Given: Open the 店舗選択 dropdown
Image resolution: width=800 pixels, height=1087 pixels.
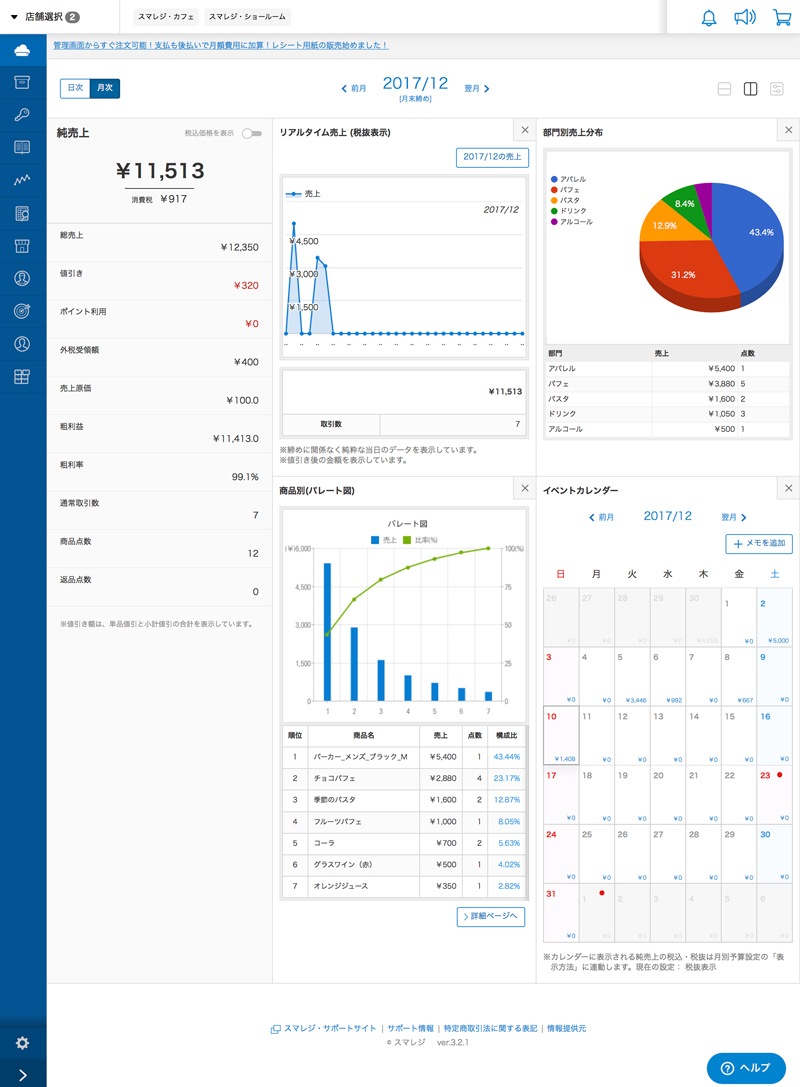Looking at the screenshot, I should coord(45,17).
